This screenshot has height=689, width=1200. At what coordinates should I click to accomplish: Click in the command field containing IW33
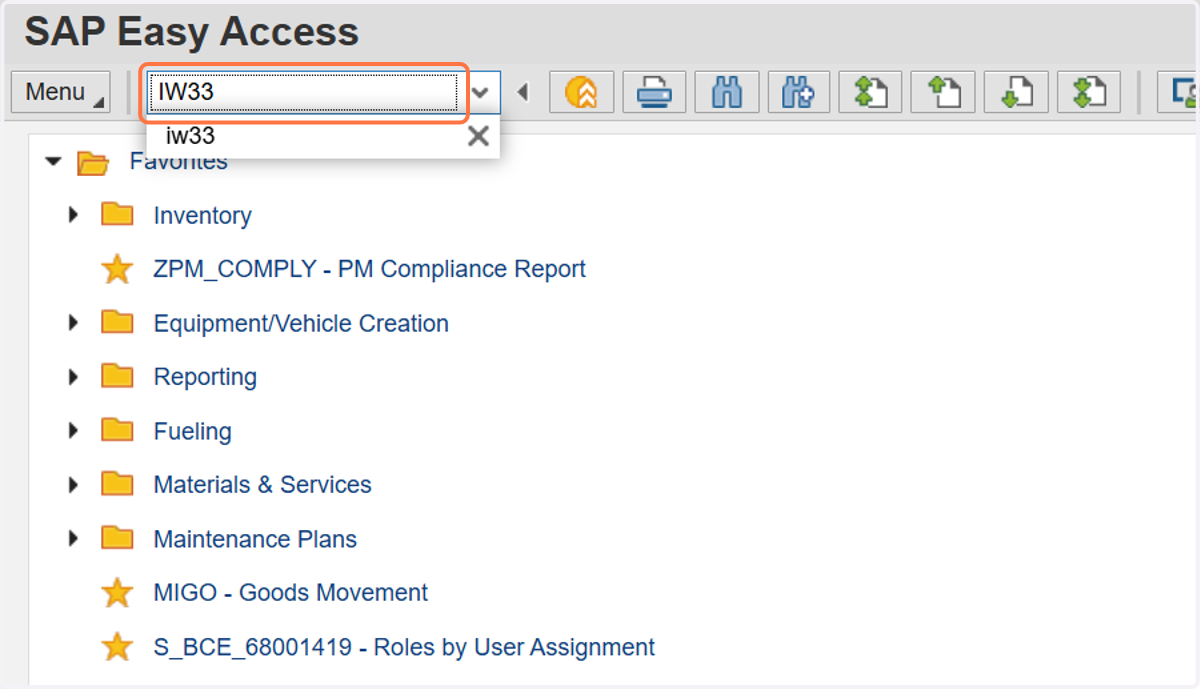(303, 93)
